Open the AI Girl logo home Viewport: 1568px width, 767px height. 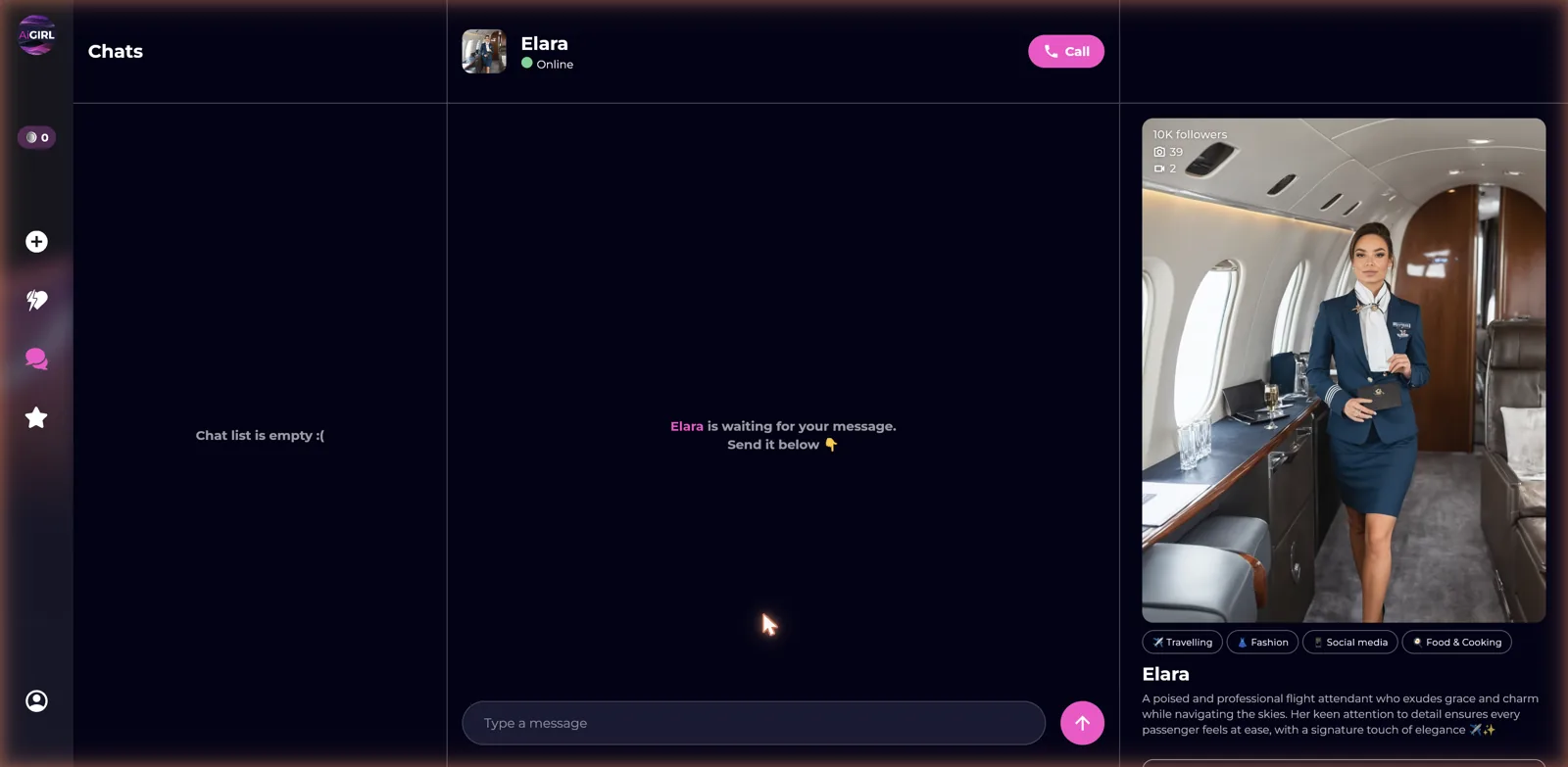coord(36,35)
